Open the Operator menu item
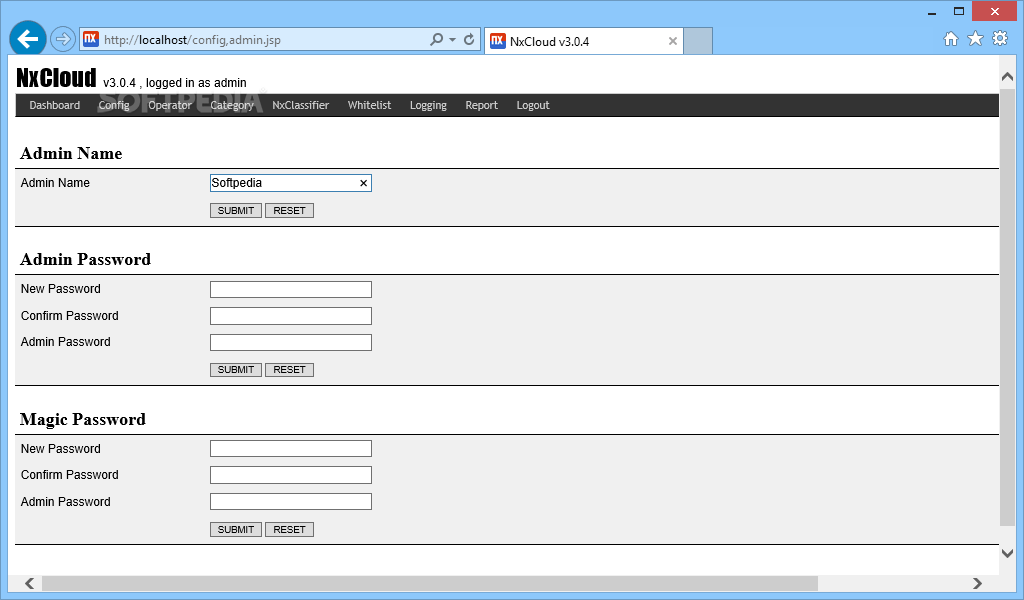1024x600 pixels. pyautogui.click(x=170, y=105)
